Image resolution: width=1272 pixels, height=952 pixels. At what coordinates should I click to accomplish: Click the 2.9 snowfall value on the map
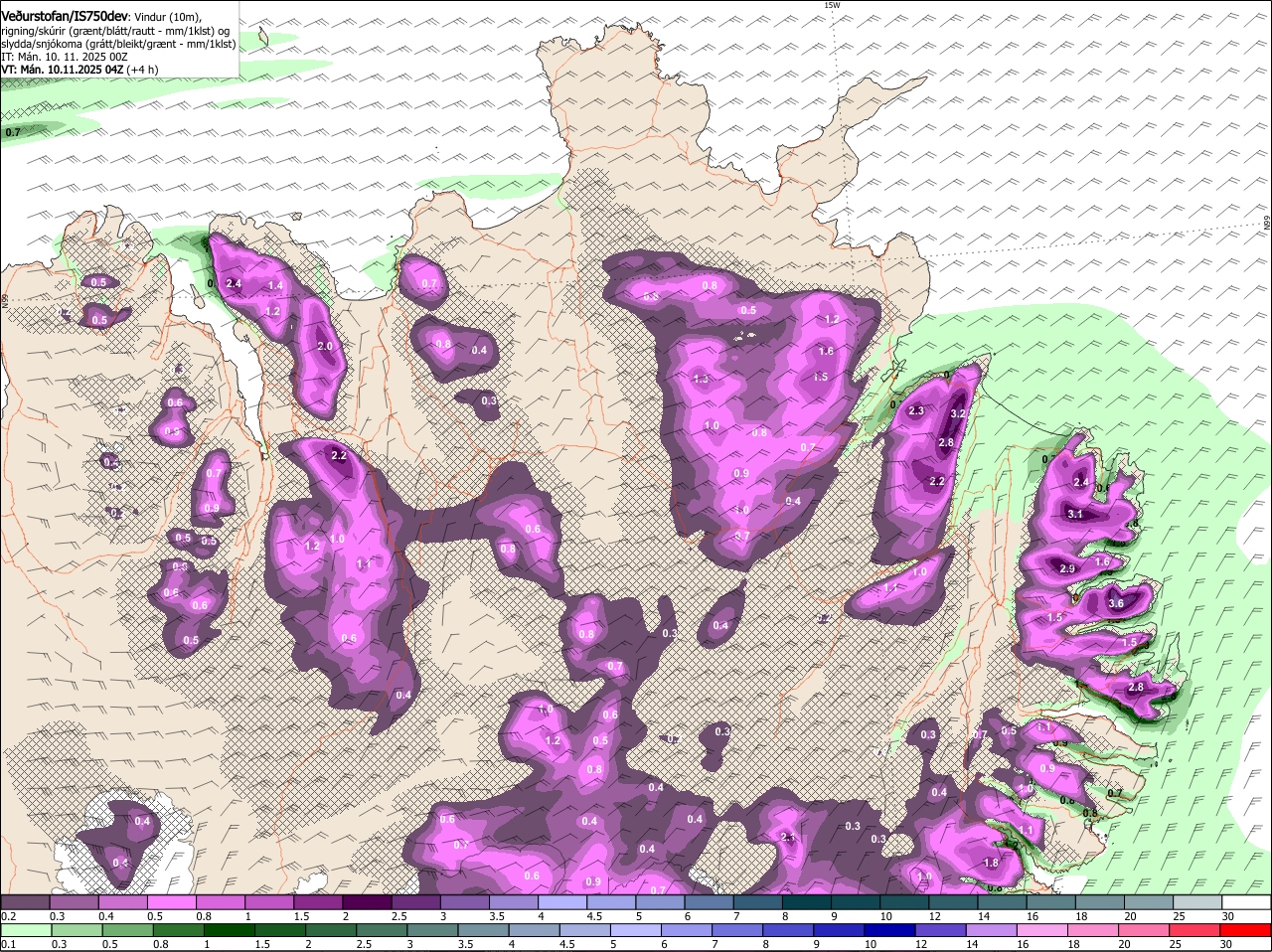(1067, 568)
